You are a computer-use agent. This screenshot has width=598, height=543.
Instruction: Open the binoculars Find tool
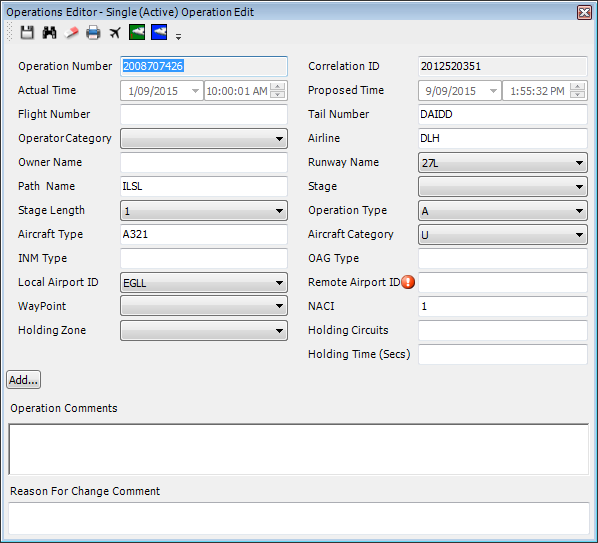point(49,33)
